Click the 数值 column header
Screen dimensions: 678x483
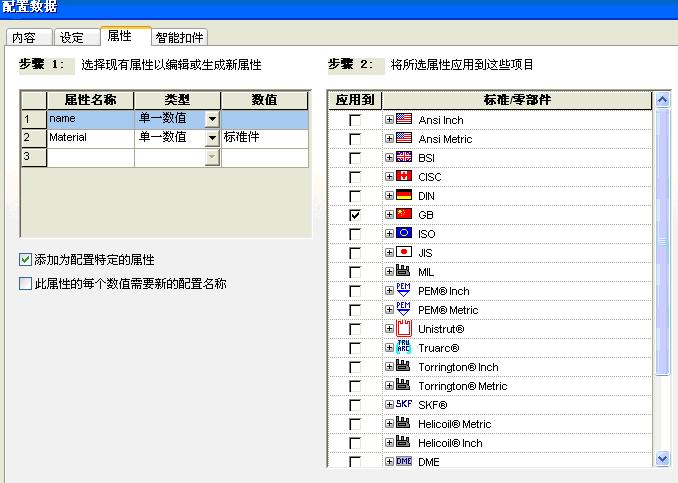click(x=265, y=100)
